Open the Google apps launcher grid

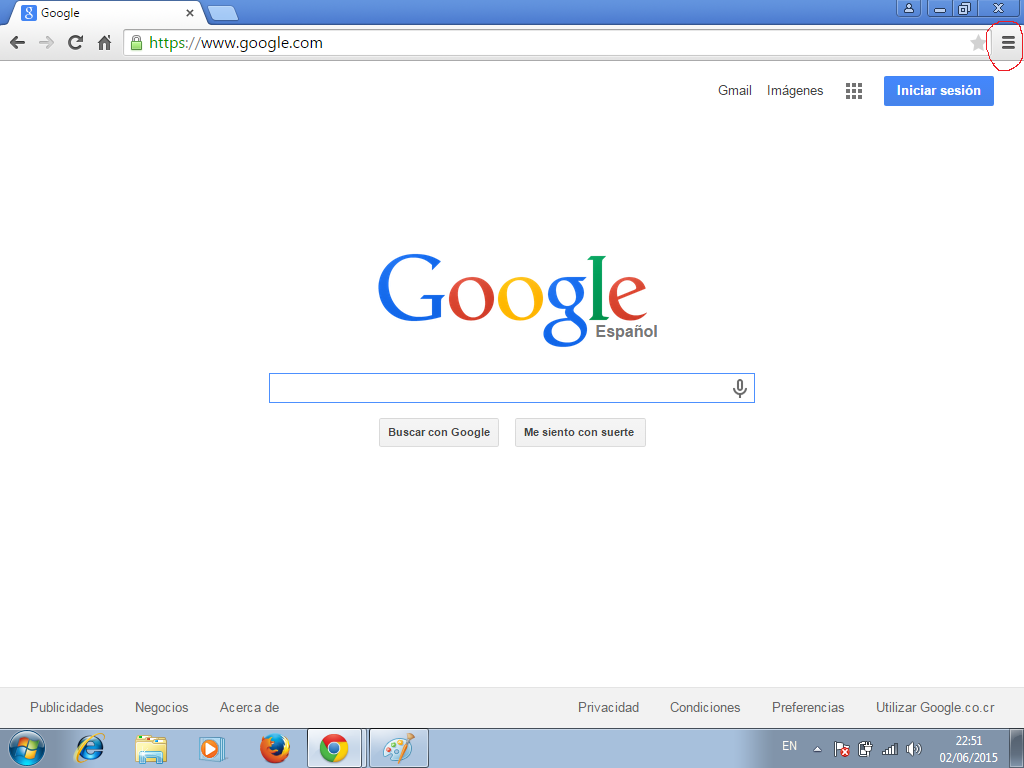[853, 90]
